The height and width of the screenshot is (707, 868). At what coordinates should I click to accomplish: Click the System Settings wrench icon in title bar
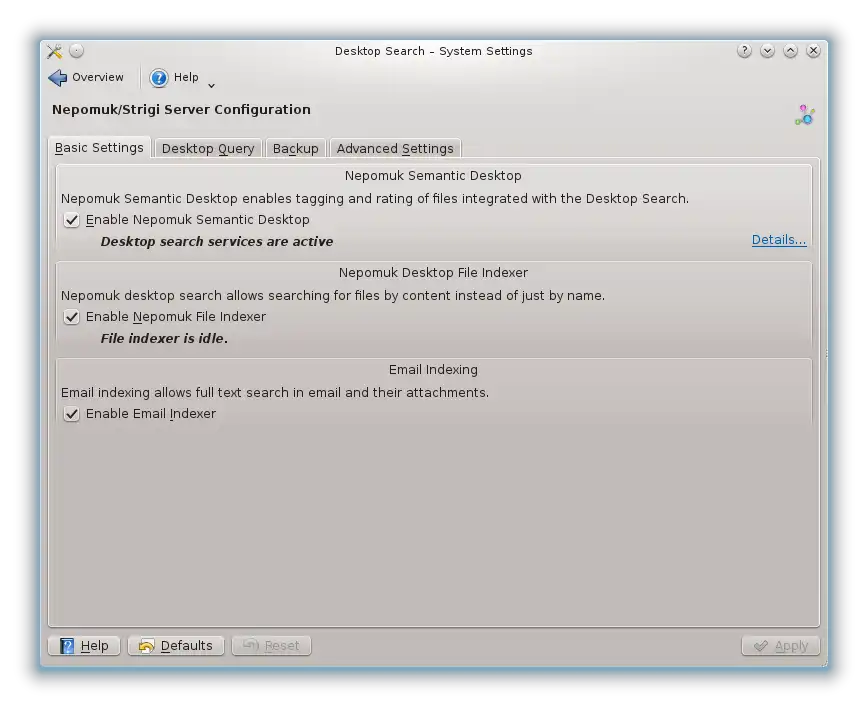point(54,51)
